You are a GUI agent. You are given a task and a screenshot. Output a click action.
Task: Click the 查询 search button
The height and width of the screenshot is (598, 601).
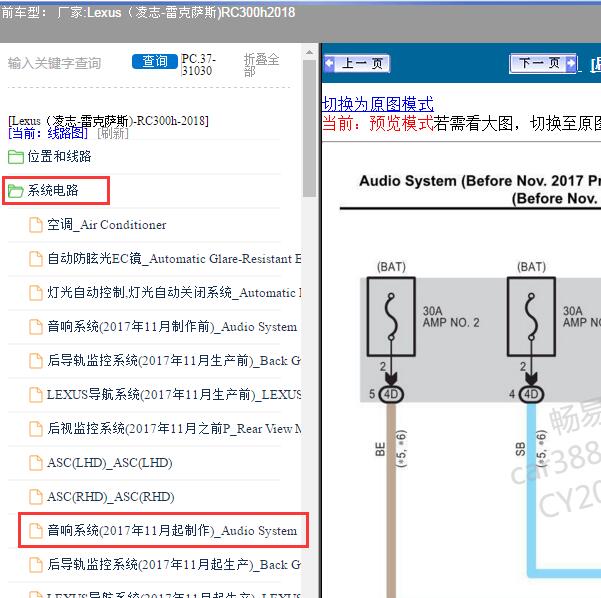(x=155, y=62)
